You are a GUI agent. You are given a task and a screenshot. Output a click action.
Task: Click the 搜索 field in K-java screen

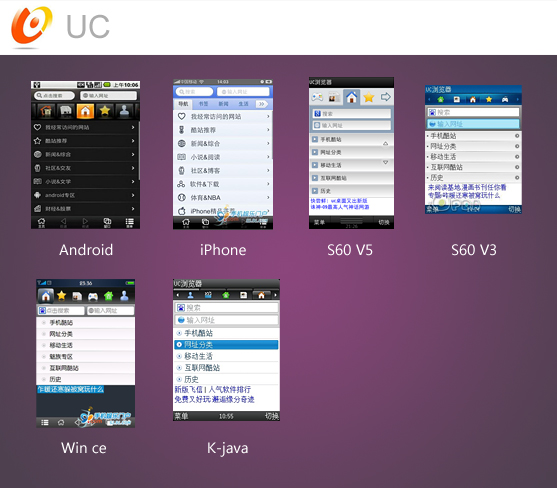coord(226,308)
